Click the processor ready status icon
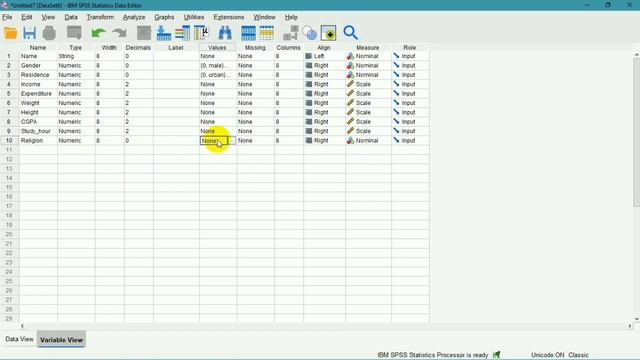 [x=496, y=355]
